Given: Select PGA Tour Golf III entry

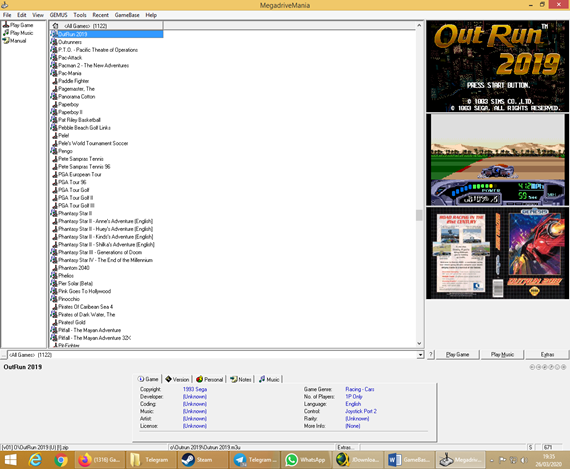Looking at the screenshot, I should pos(76,206).
